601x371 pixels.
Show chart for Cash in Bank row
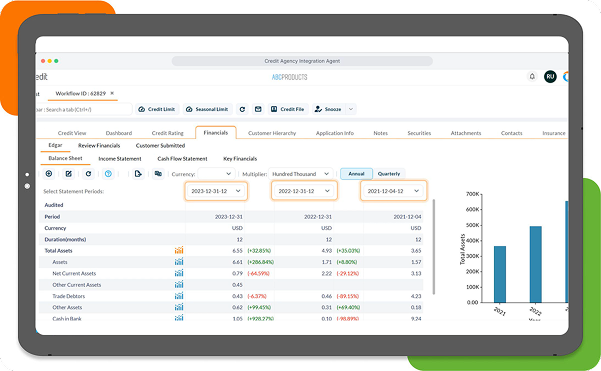tap(179, 318)
